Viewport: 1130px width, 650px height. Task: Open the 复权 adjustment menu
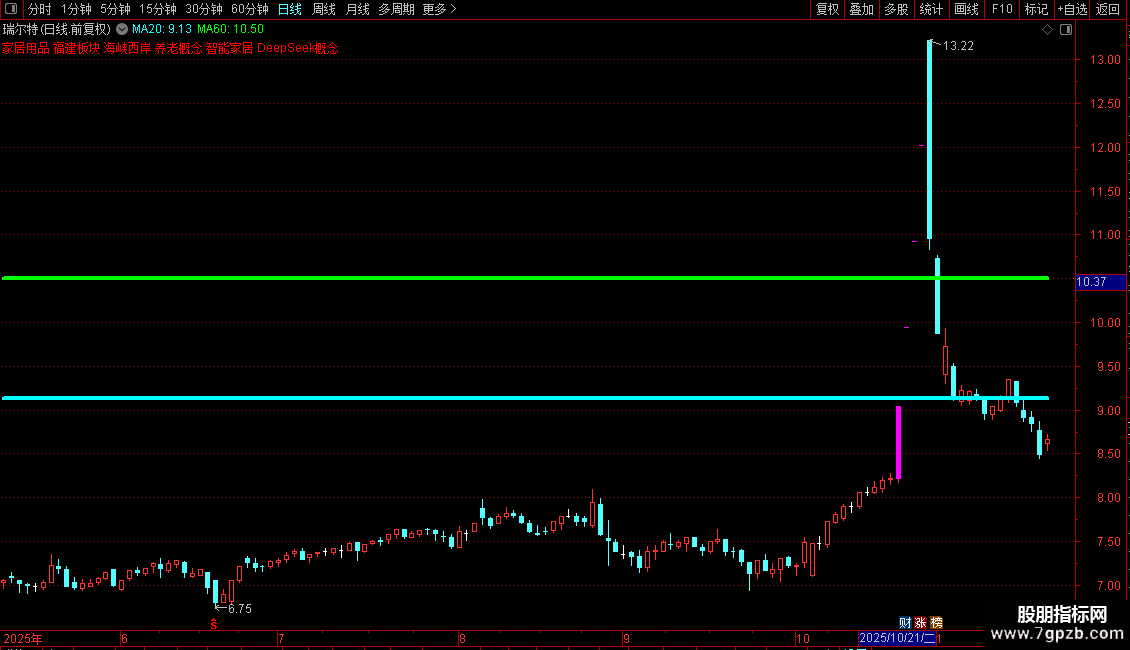coord(827,9)
